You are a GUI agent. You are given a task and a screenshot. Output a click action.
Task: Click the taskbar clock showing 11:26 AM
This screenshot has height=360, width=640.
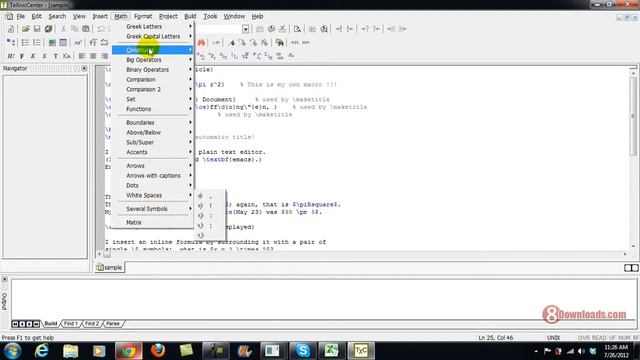click(x=616, y=351)
